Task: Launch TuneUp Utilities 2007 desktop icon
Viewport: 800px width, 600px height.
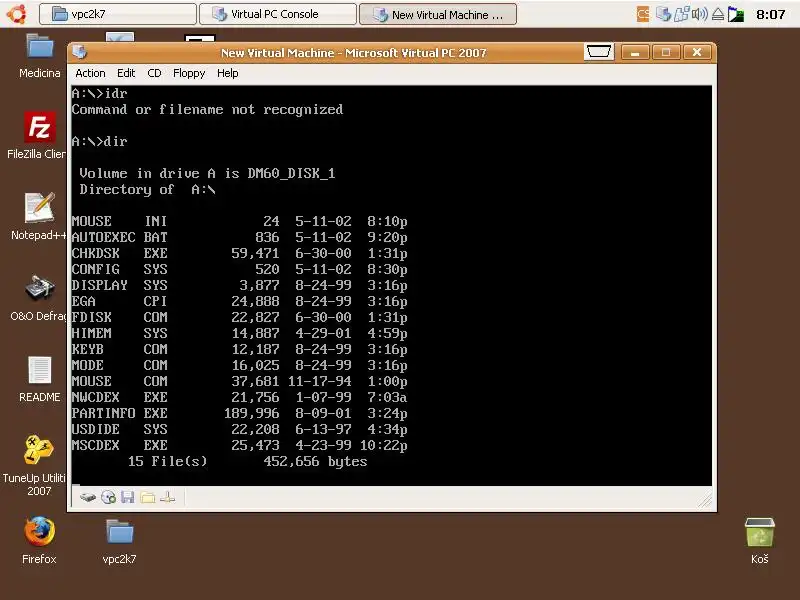Action: coord(35,465)
